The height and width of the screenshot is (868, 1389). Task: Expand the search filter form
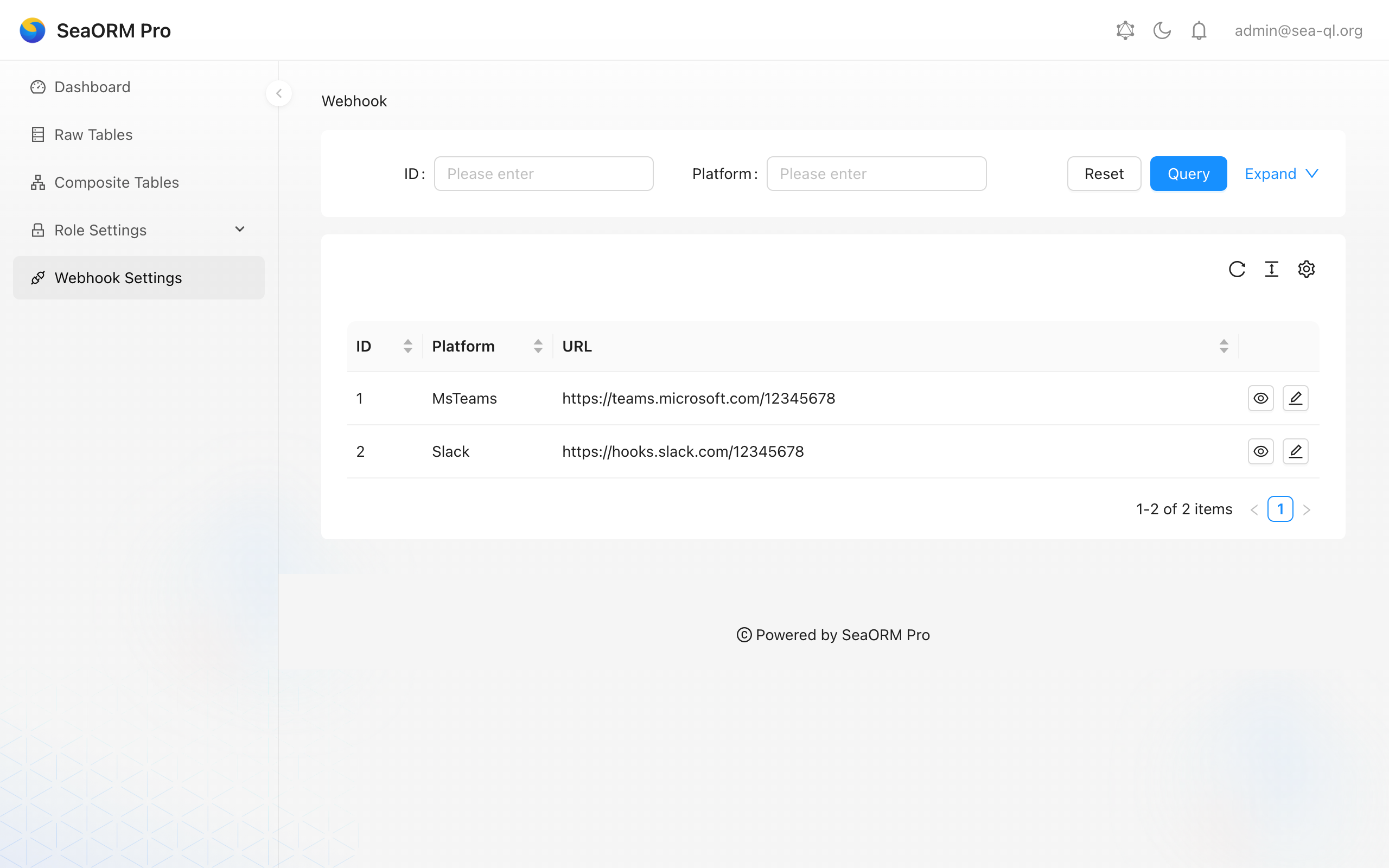pos(1280,174)
